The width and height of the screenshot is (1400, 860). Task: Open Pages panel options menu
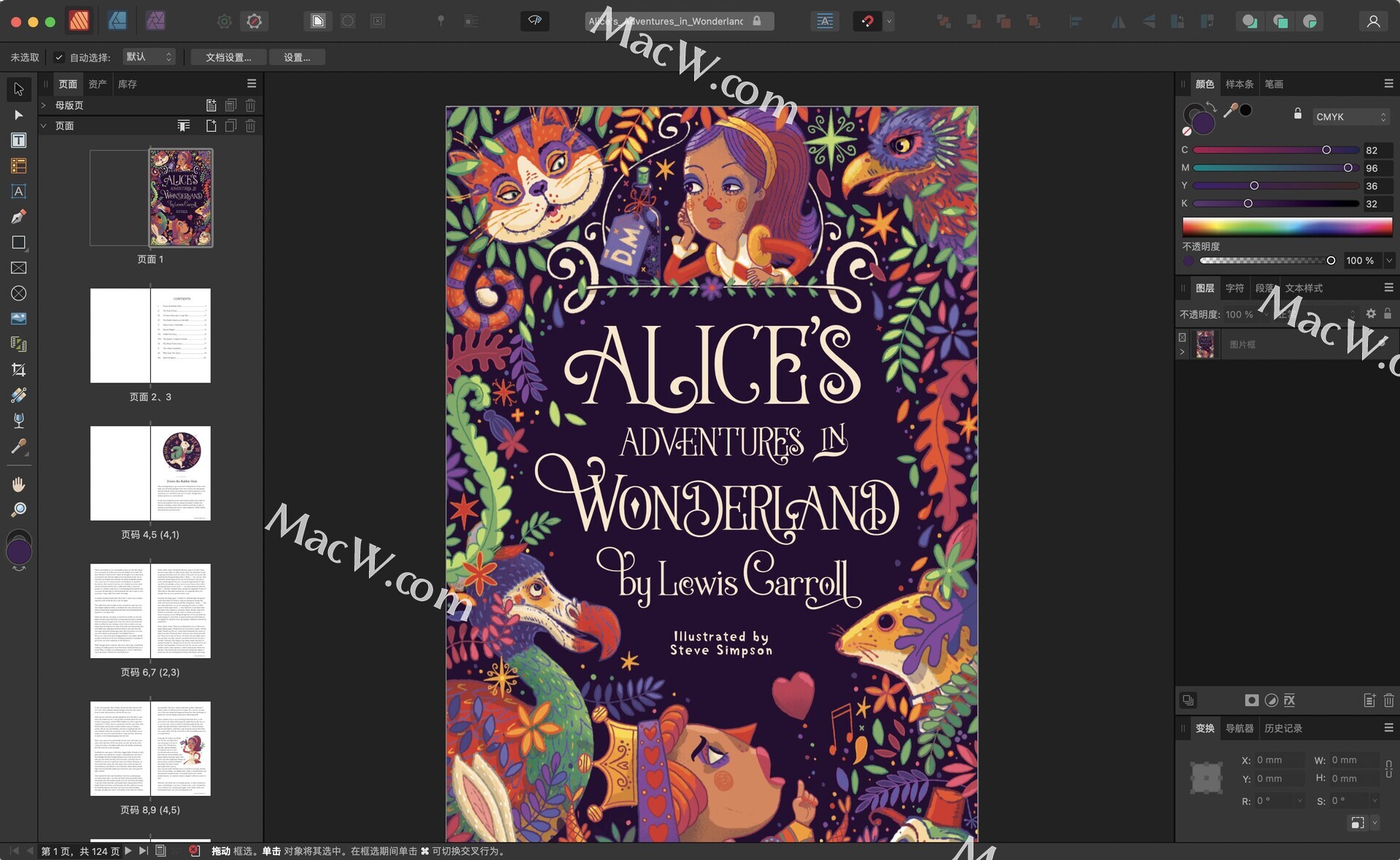pos(252,84)
